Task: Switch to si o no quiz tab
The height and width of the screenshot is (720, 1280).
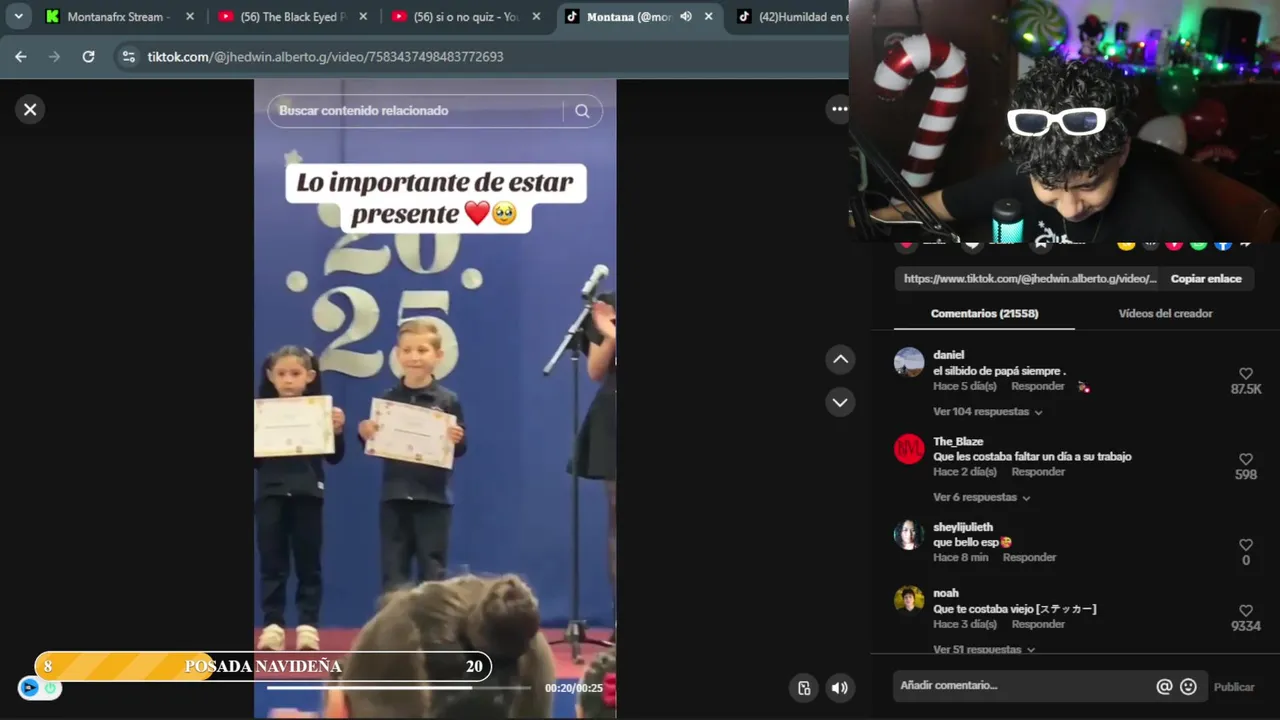Action: coord(468,17)
